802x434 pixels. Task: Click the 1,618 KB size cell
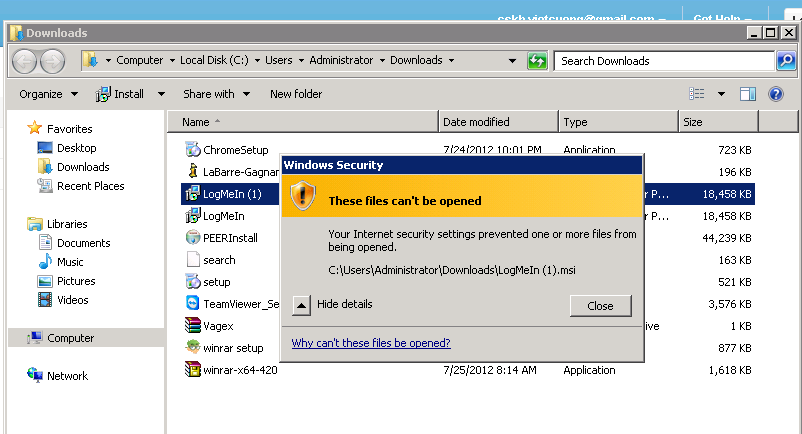tap(730, 370)
